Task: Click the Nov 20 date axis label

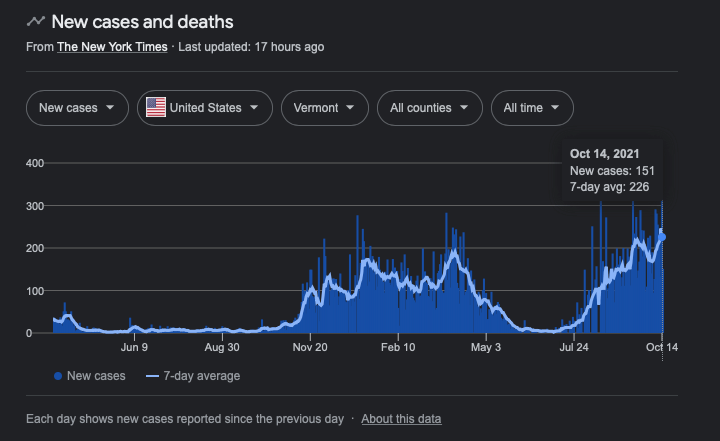Action: (x=310, y=348)
